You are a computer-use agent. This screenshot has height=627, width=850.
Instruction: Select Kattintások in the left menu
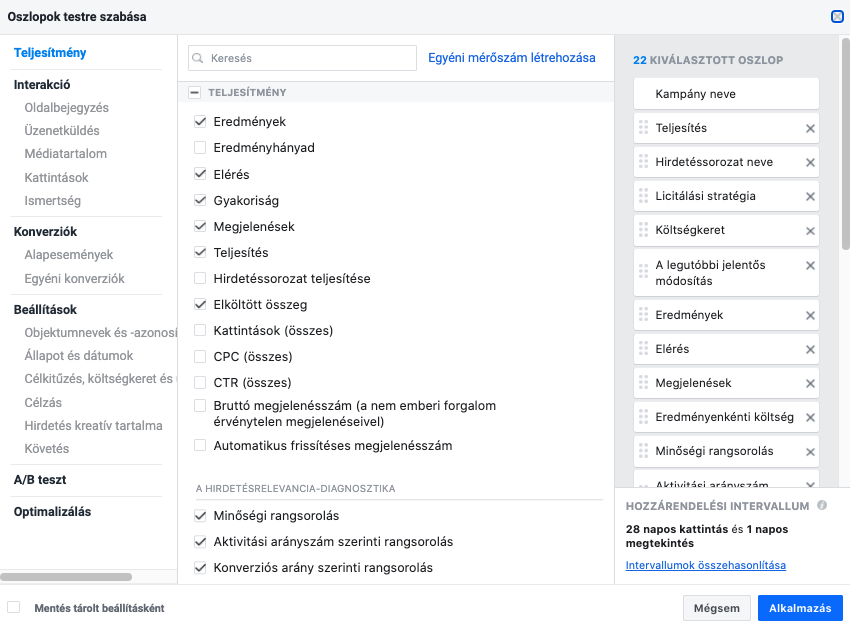tap(56, 178)
